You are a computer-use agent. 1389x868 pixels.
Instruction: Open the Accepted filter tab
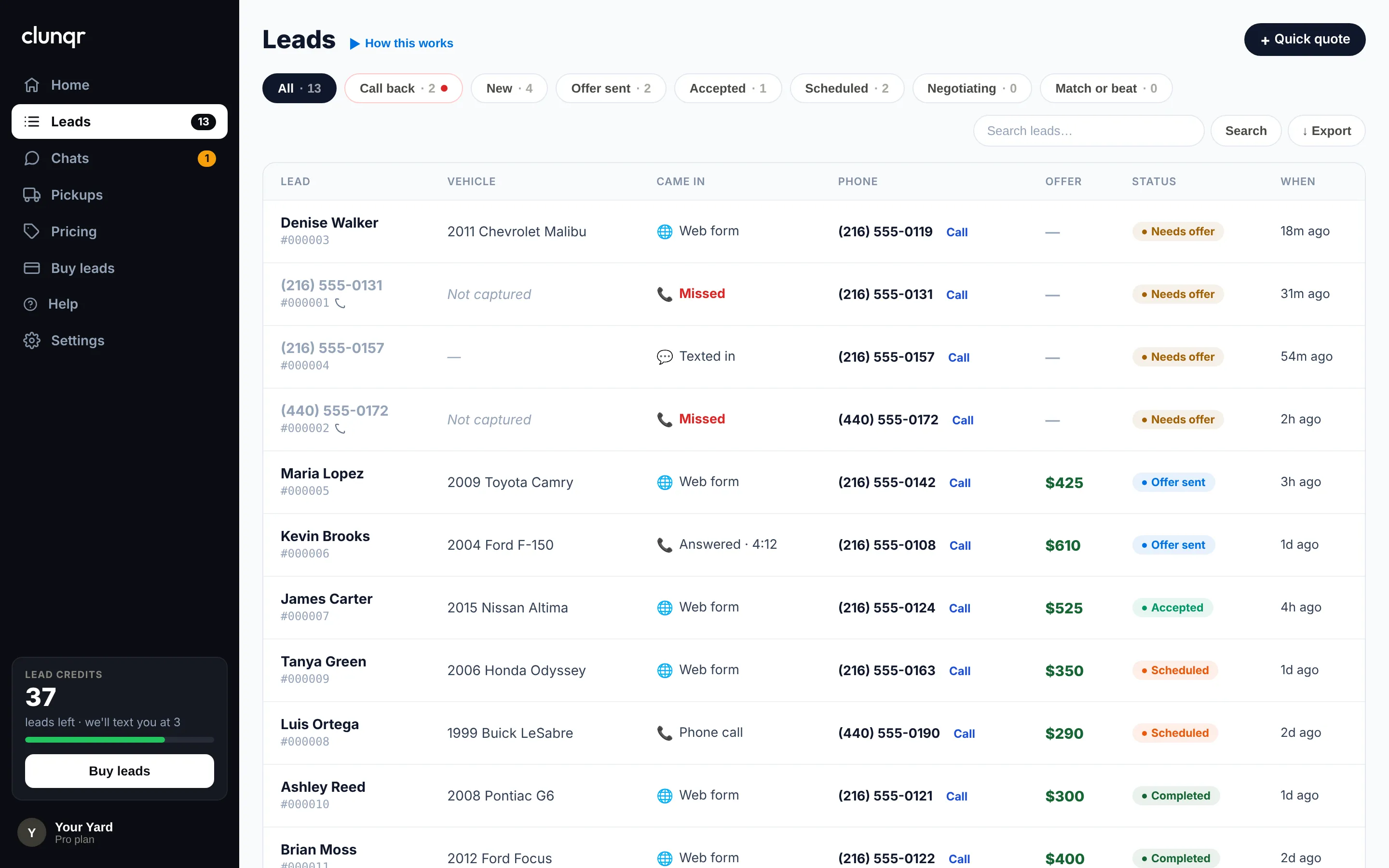(728, 88)
